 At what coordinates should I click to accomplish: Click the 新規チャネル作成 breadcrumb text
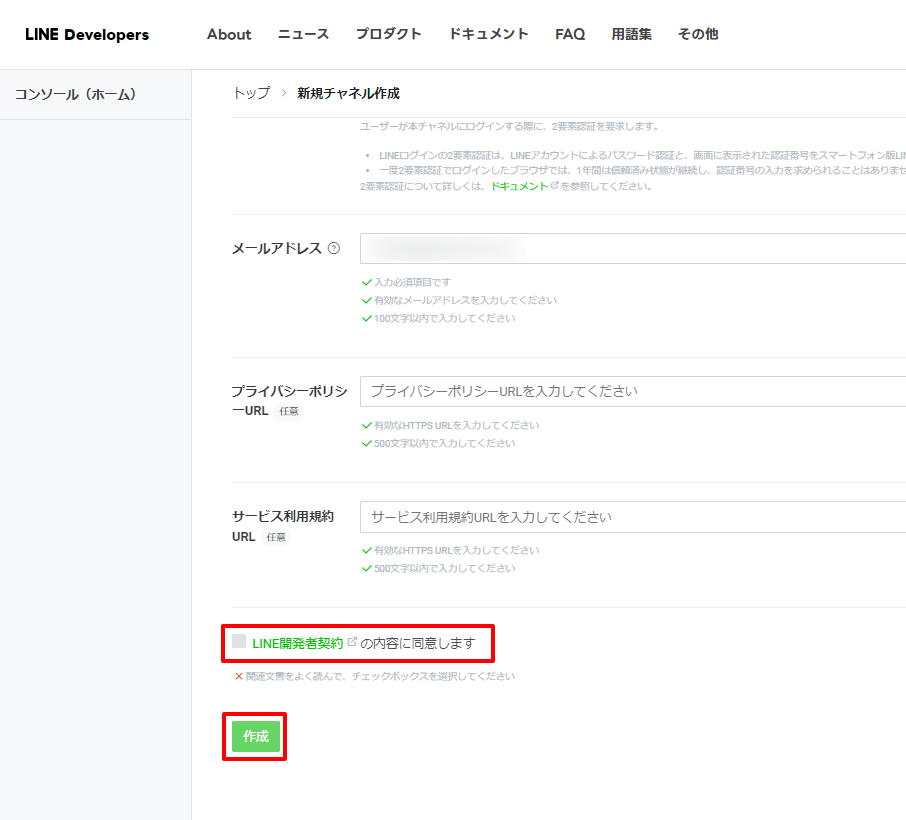click(348, 93)
